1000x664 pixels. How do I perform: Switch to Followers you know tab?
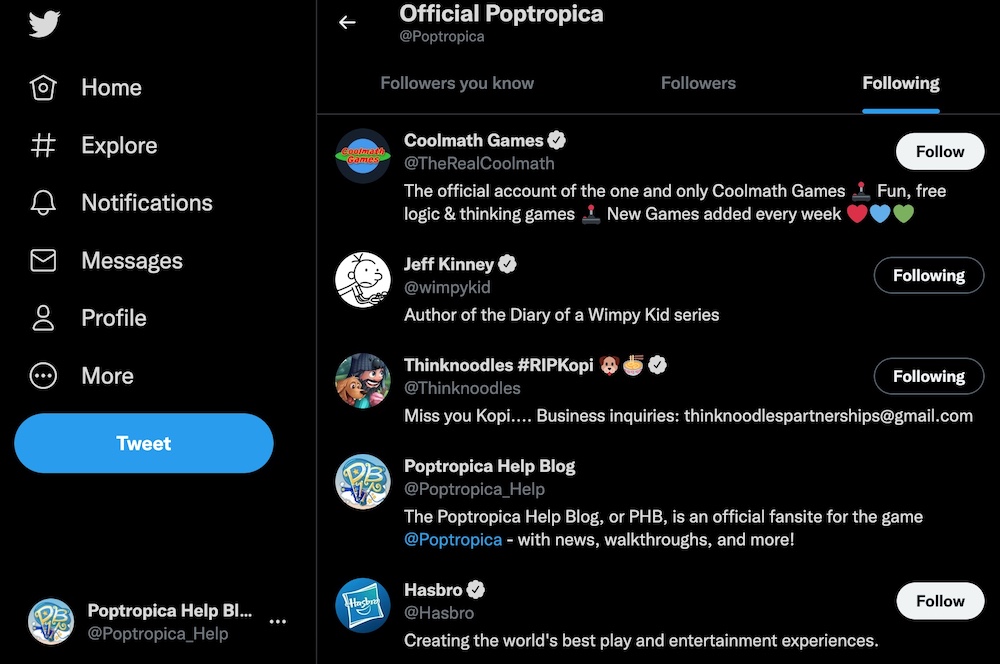pyautogui.click(x=457, y=83)
